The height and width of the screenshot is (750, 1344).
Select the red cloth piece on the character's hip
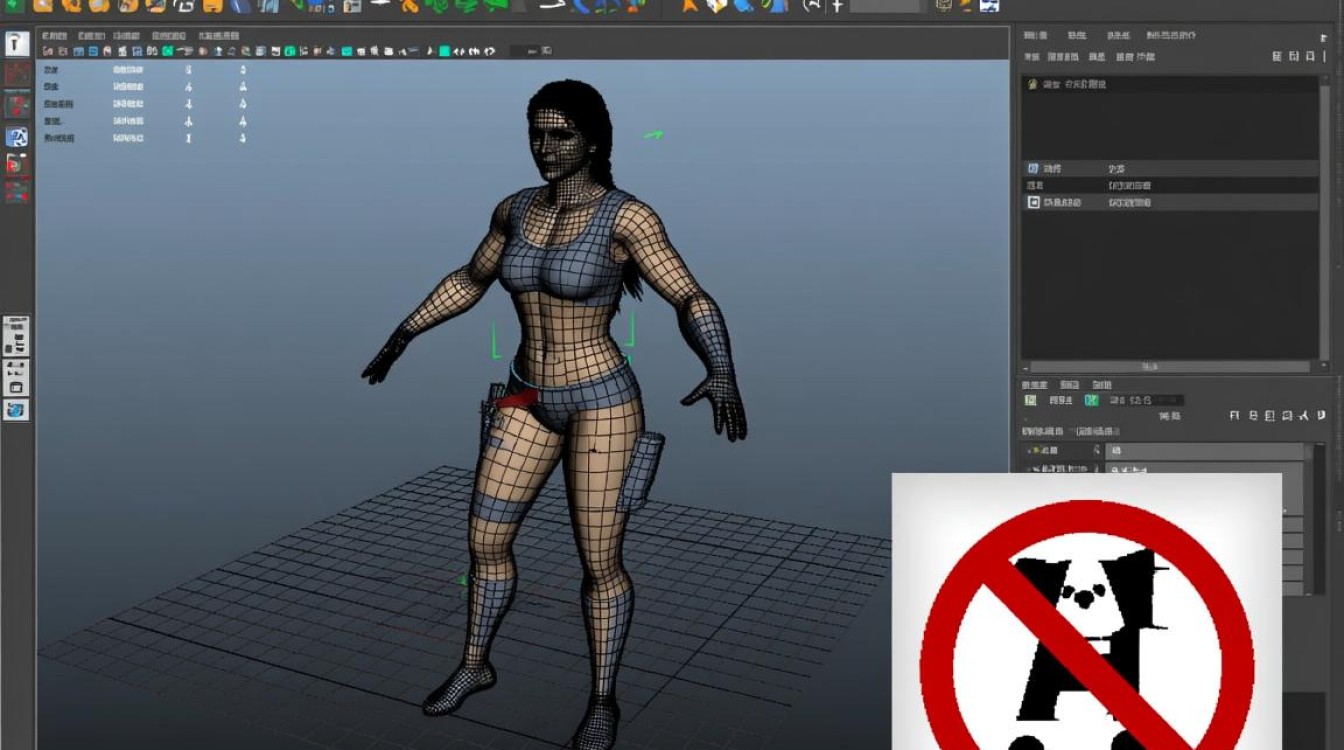click(517, 399)
